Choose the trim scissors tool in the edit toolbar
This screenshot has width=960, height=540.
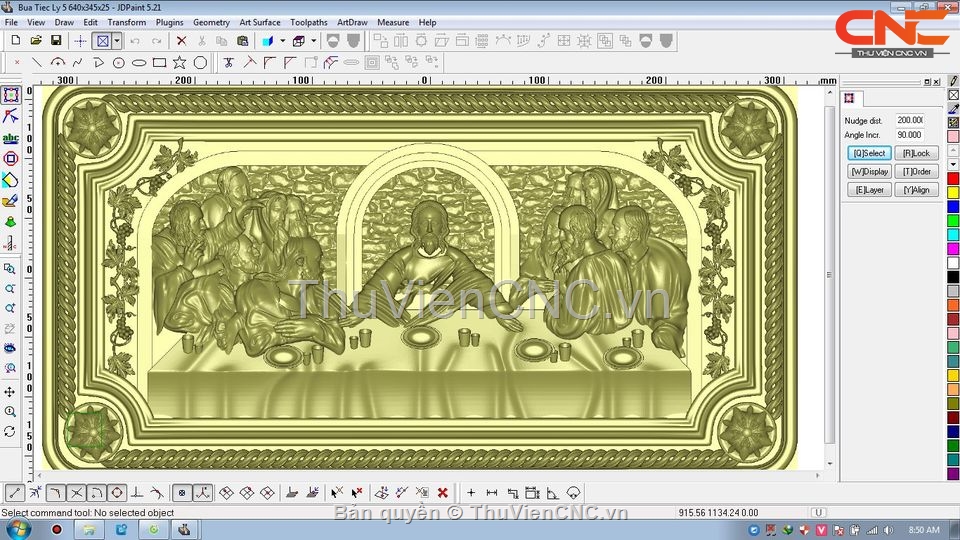pyautogui.click(x=228, y=62)
